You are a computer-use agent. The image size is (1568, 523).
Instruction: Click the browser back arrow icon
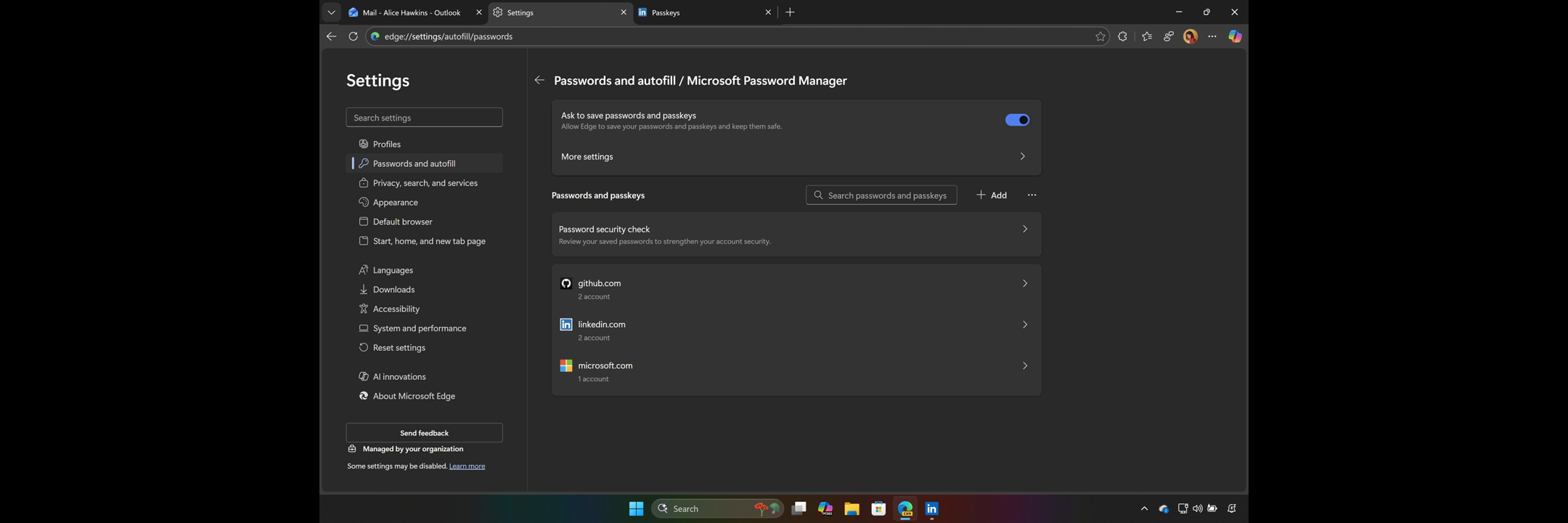click(x=331, y=36)
